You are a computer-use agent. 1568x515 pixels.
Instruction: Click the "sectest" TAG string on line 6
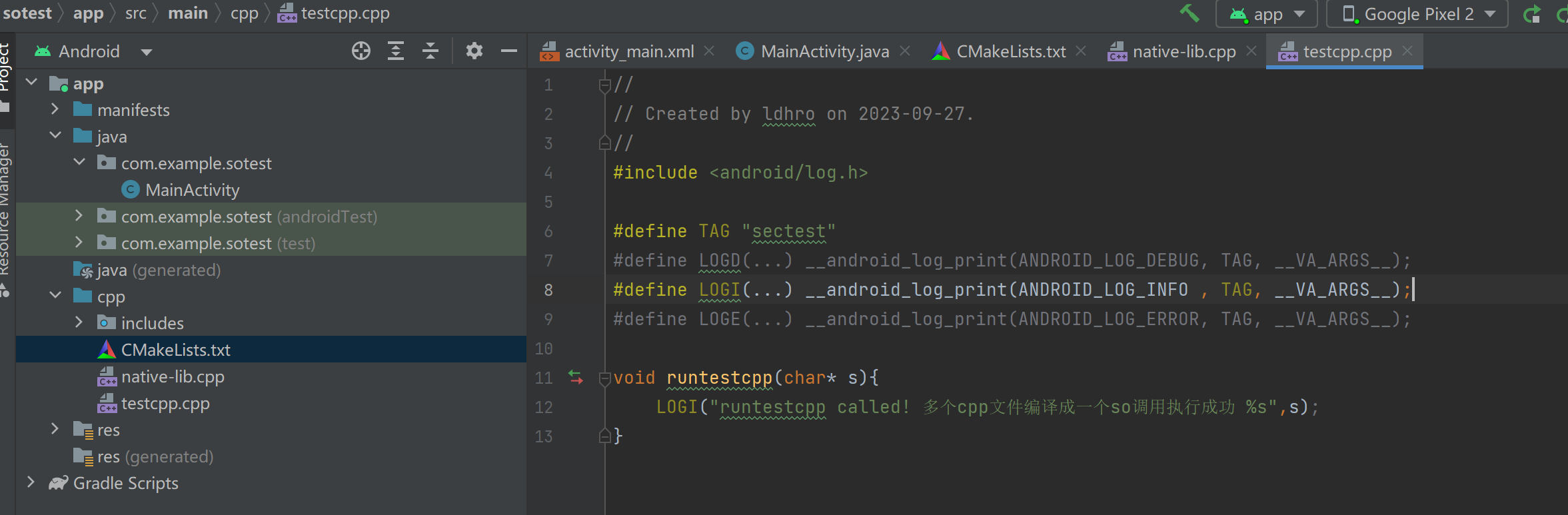pos(788,231)
